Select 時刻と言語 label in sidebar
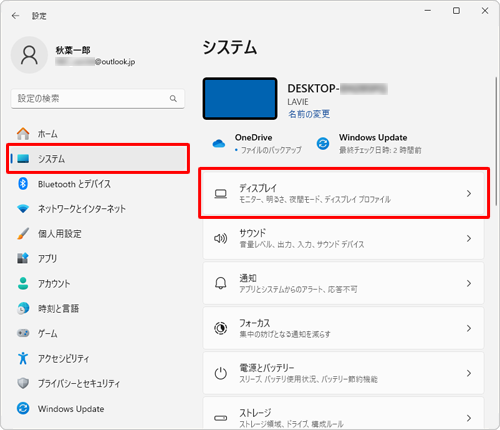500x430 pixels. click(58, 309)
